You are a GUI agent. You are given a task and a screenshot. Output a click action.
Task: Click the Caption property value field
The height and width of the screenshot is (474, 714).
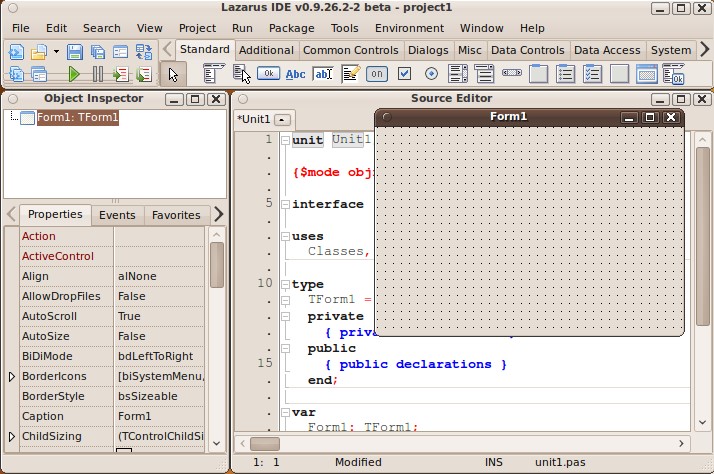click(x=160, y=416)
